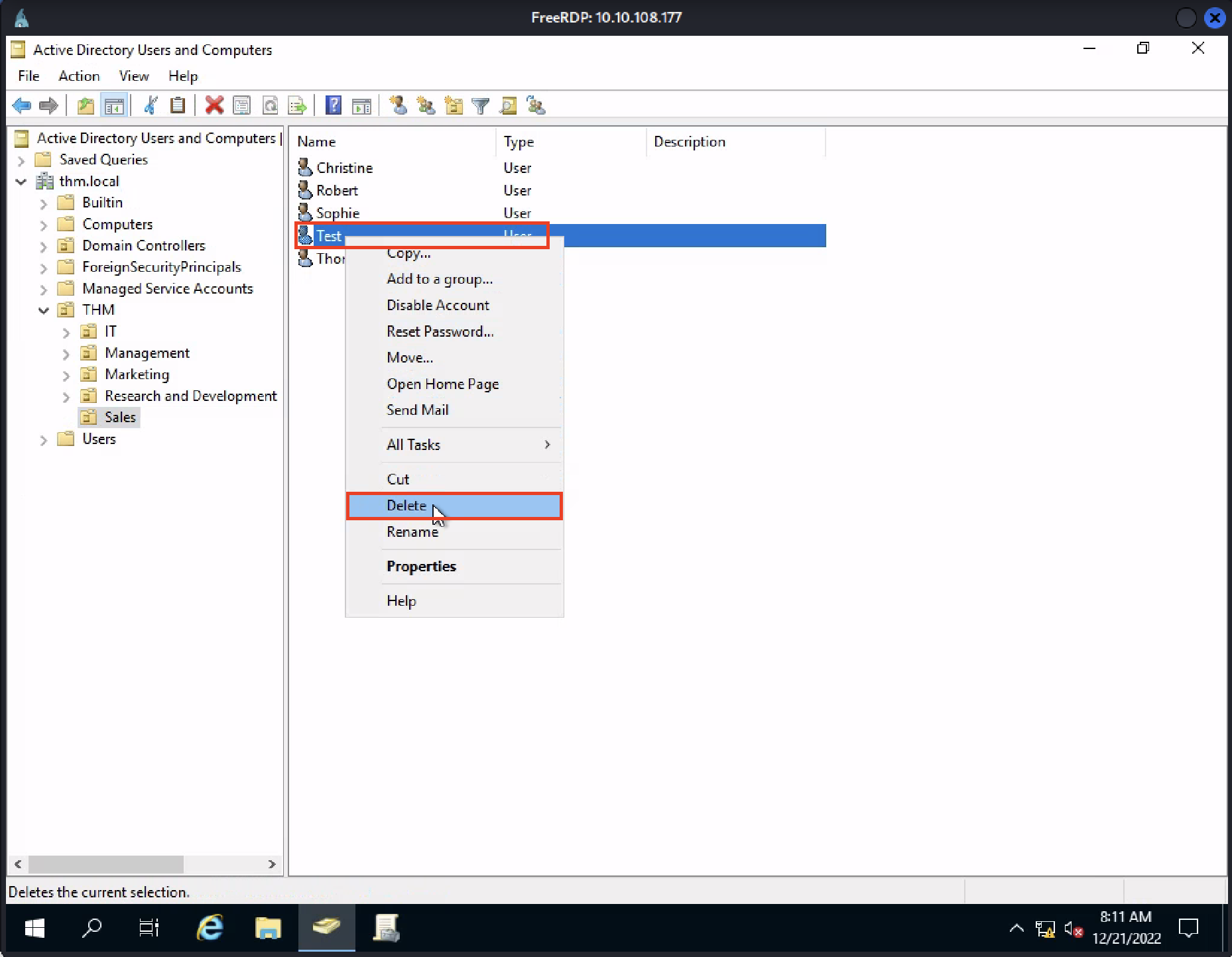Select the Sophie user row
The image size is (1232, 957).
pos(560,213)
